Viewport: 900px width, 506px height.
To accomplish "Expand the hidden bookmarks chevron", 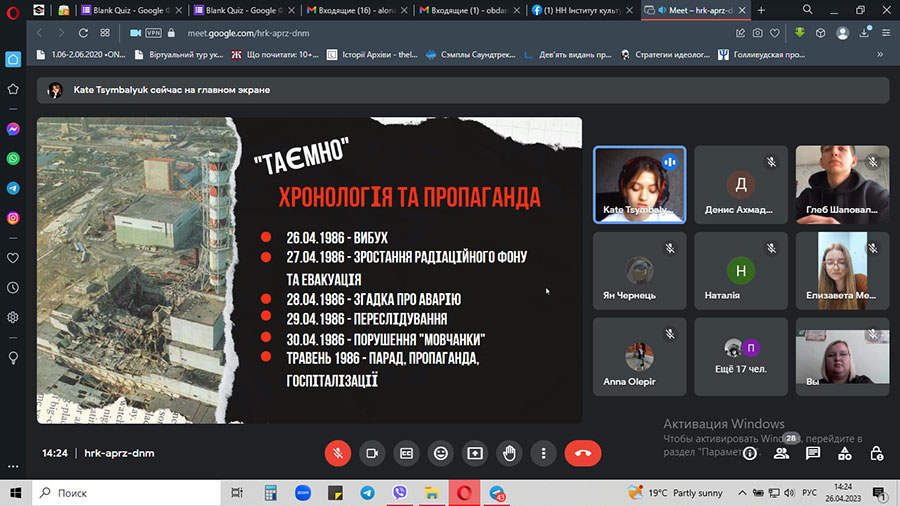I will (x=880, y=55).
